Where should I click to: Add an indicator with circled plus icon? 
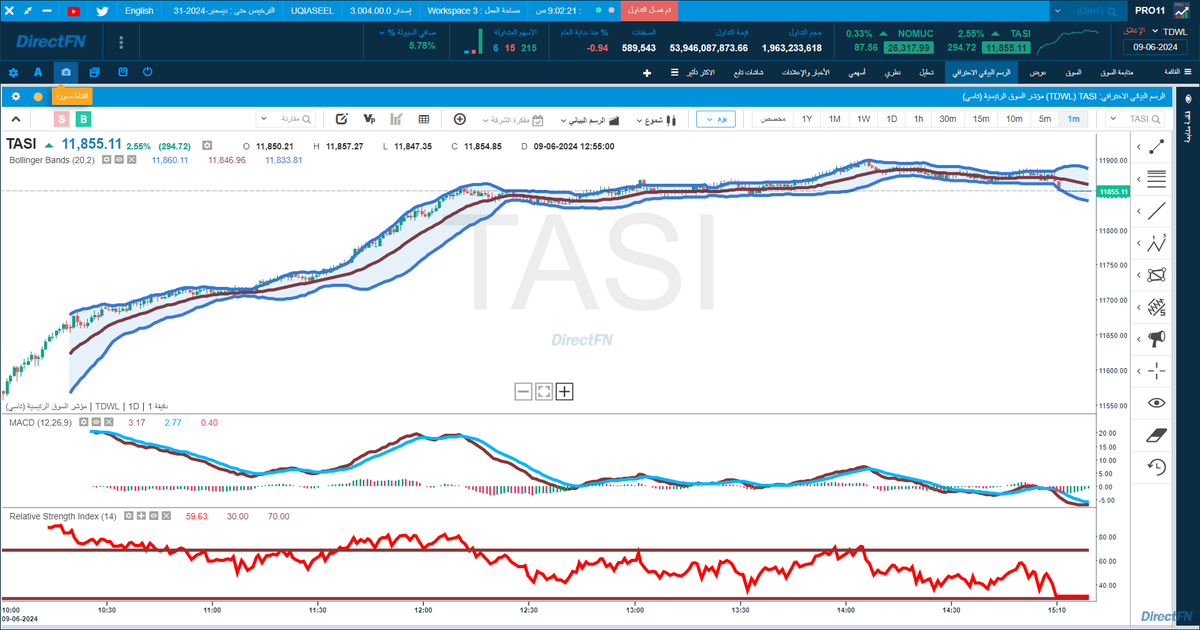point(460,119)
